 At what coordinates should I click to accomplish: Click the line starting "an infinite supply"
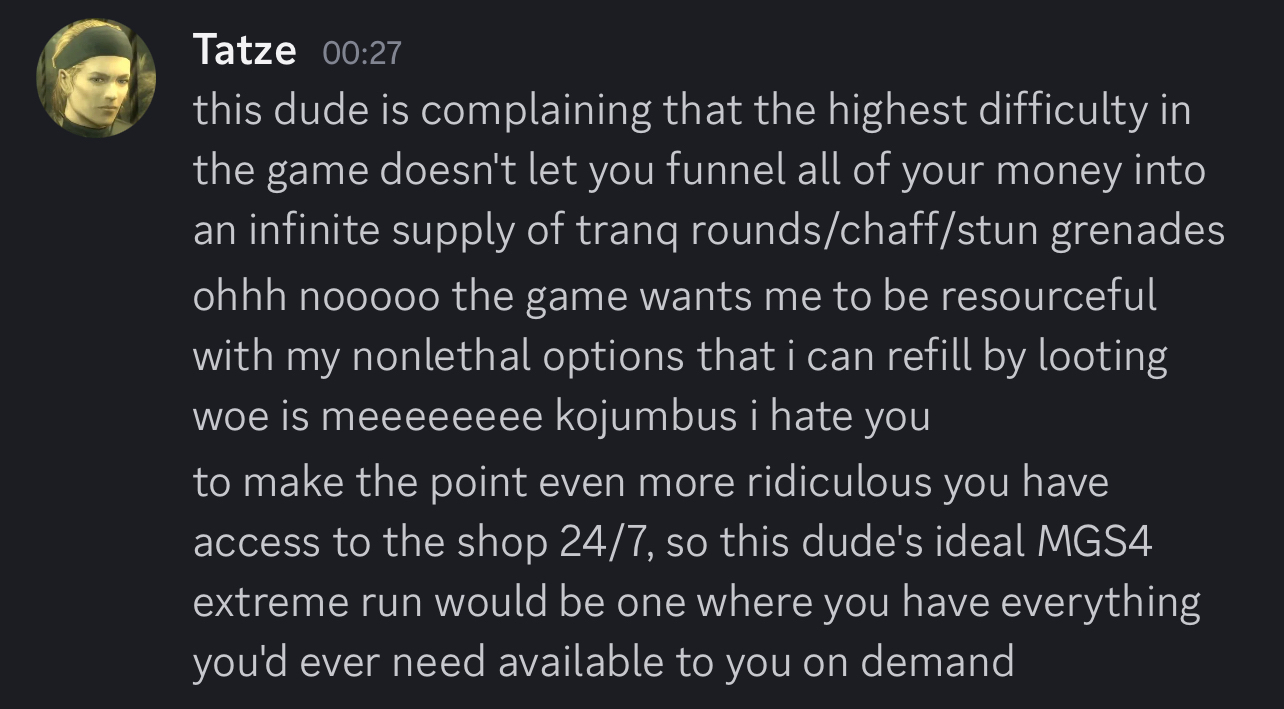pyautogui.click(x=708, y=231)
